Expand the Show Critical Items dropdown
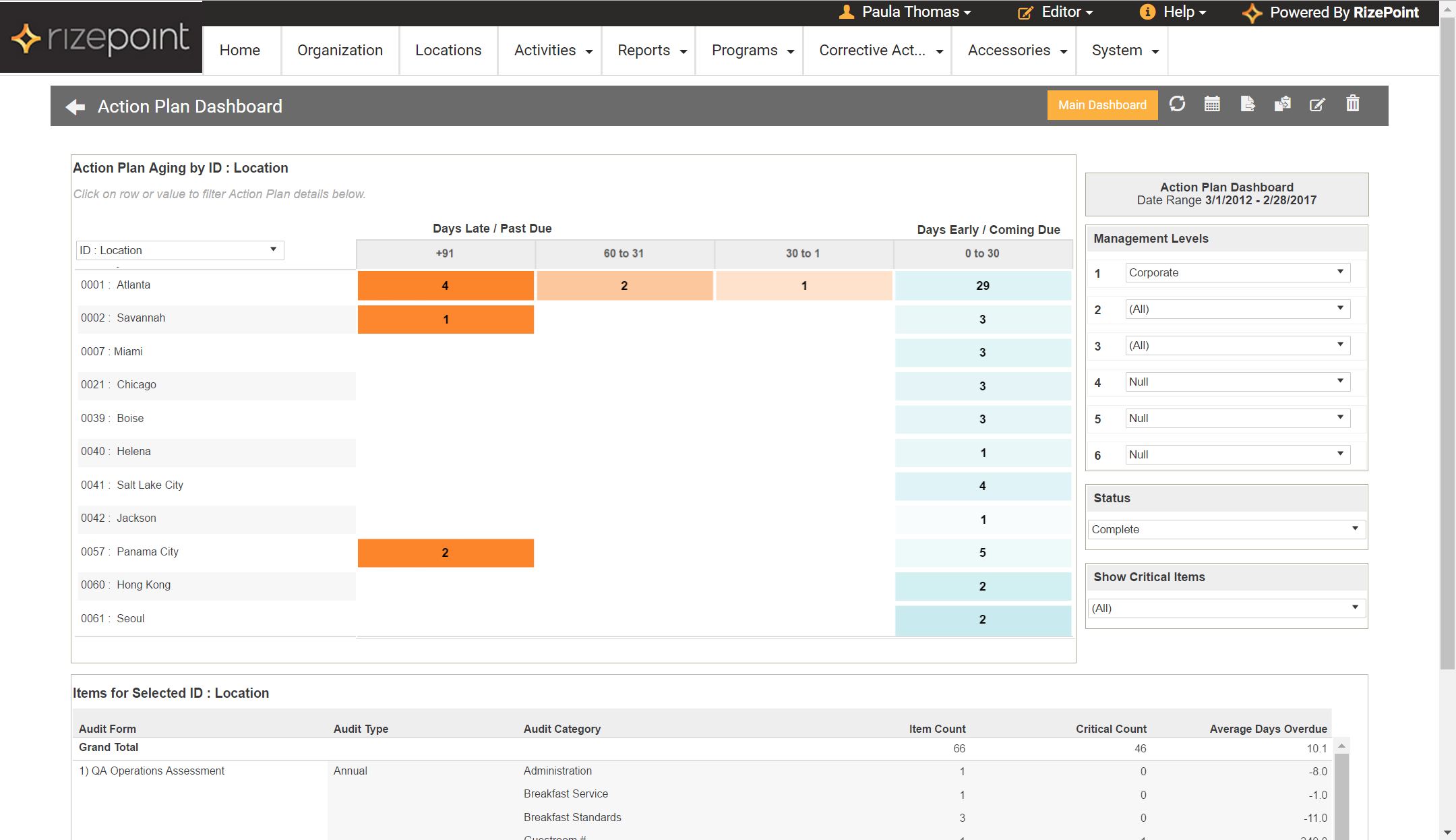The height and width of the screenshot is (840, 1456). [x=1226, y=608]
